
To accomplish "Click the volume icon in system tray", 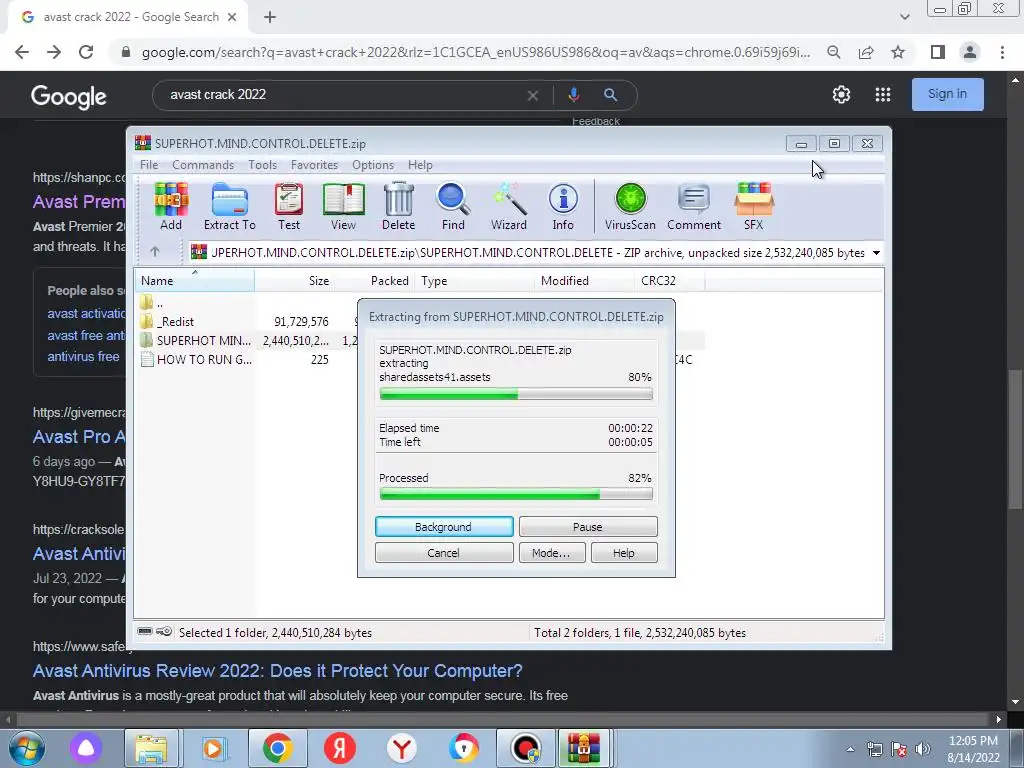I will (x=922, y=749).
